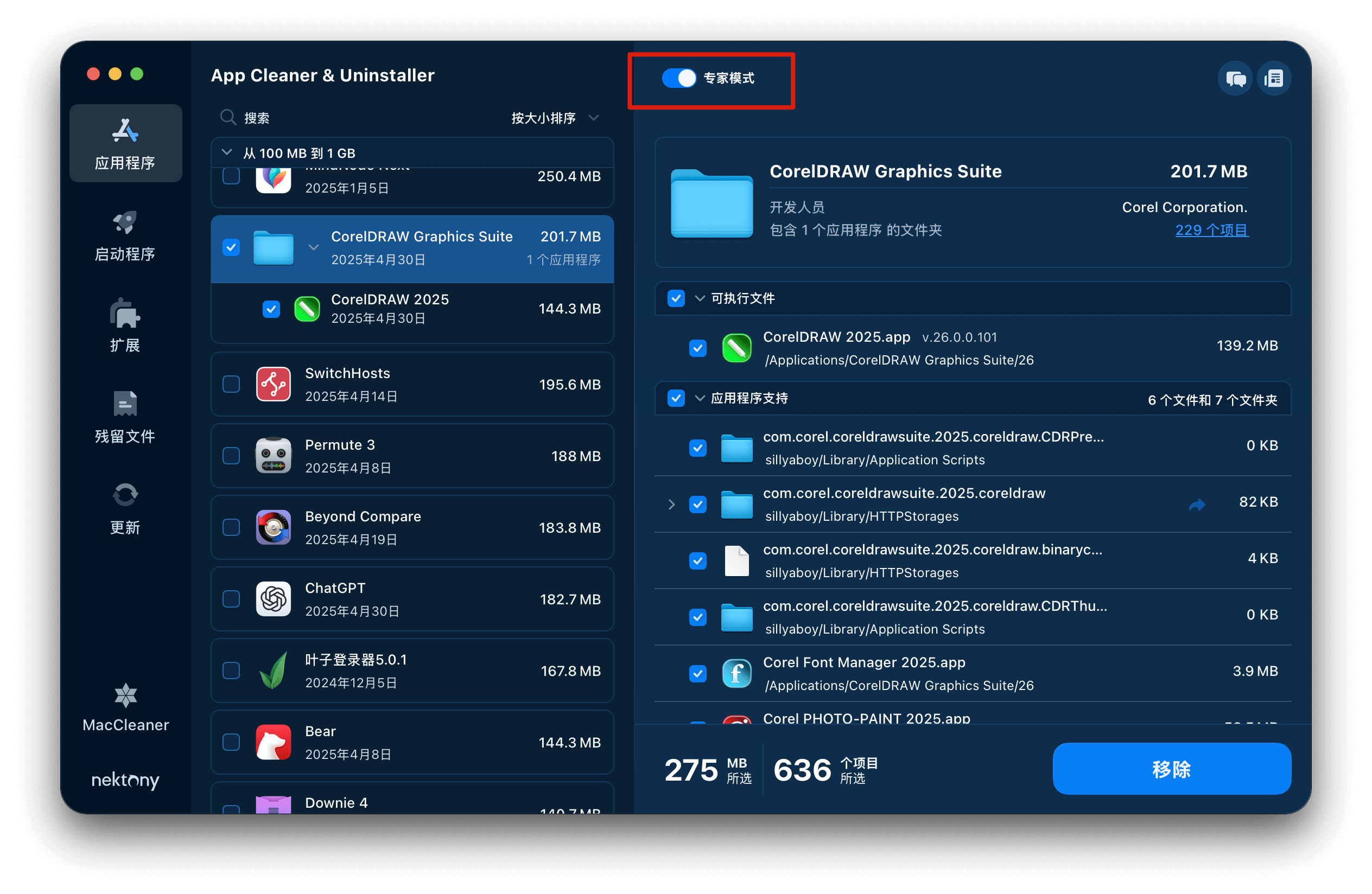Screen dimensions: 1372x894
Task: Uncheck the coreldraw.CDRThu... folder checkbox
Action: pos(697,617)
